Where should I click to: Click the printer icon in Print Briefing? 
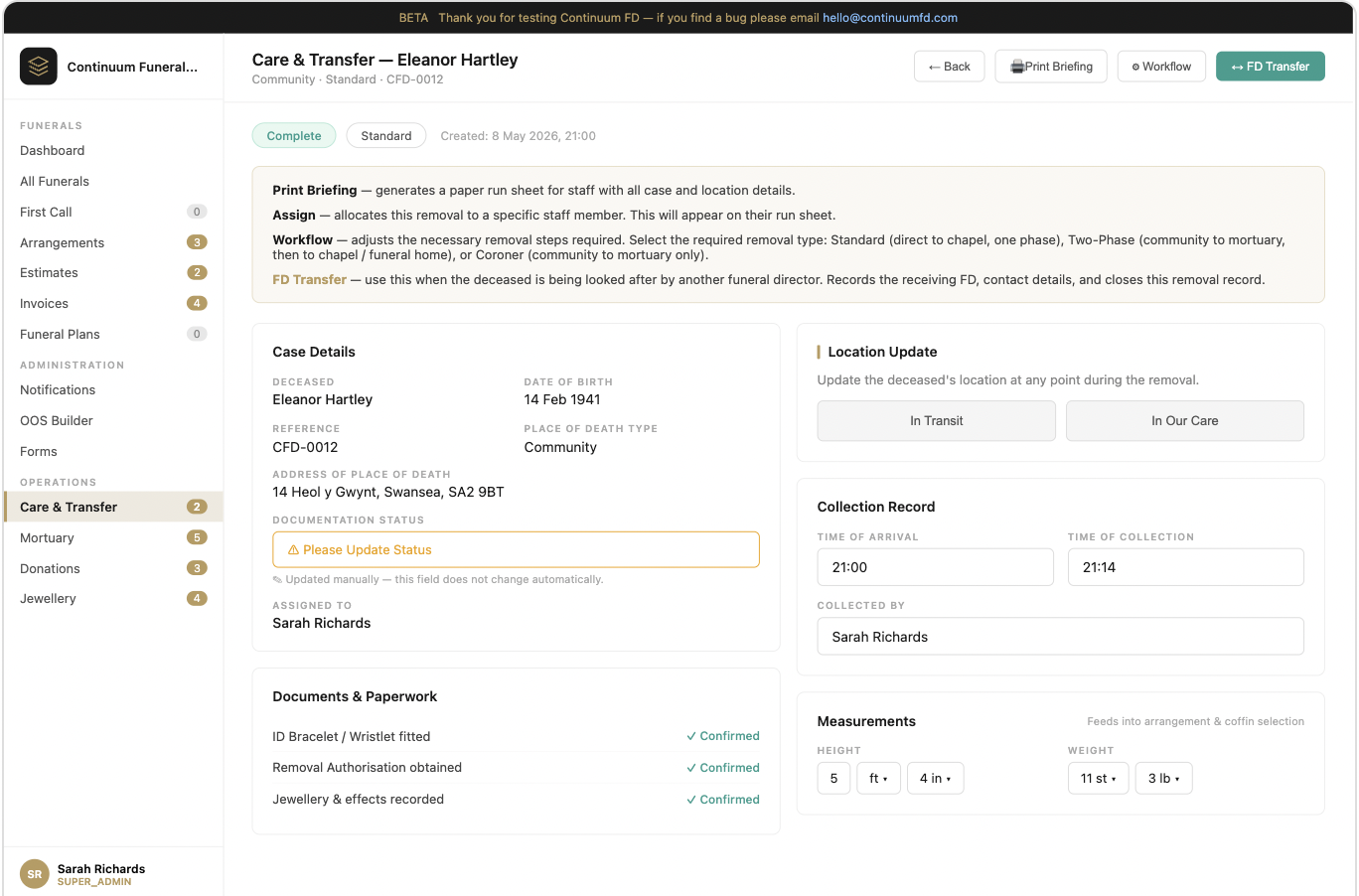(1017, 67)
